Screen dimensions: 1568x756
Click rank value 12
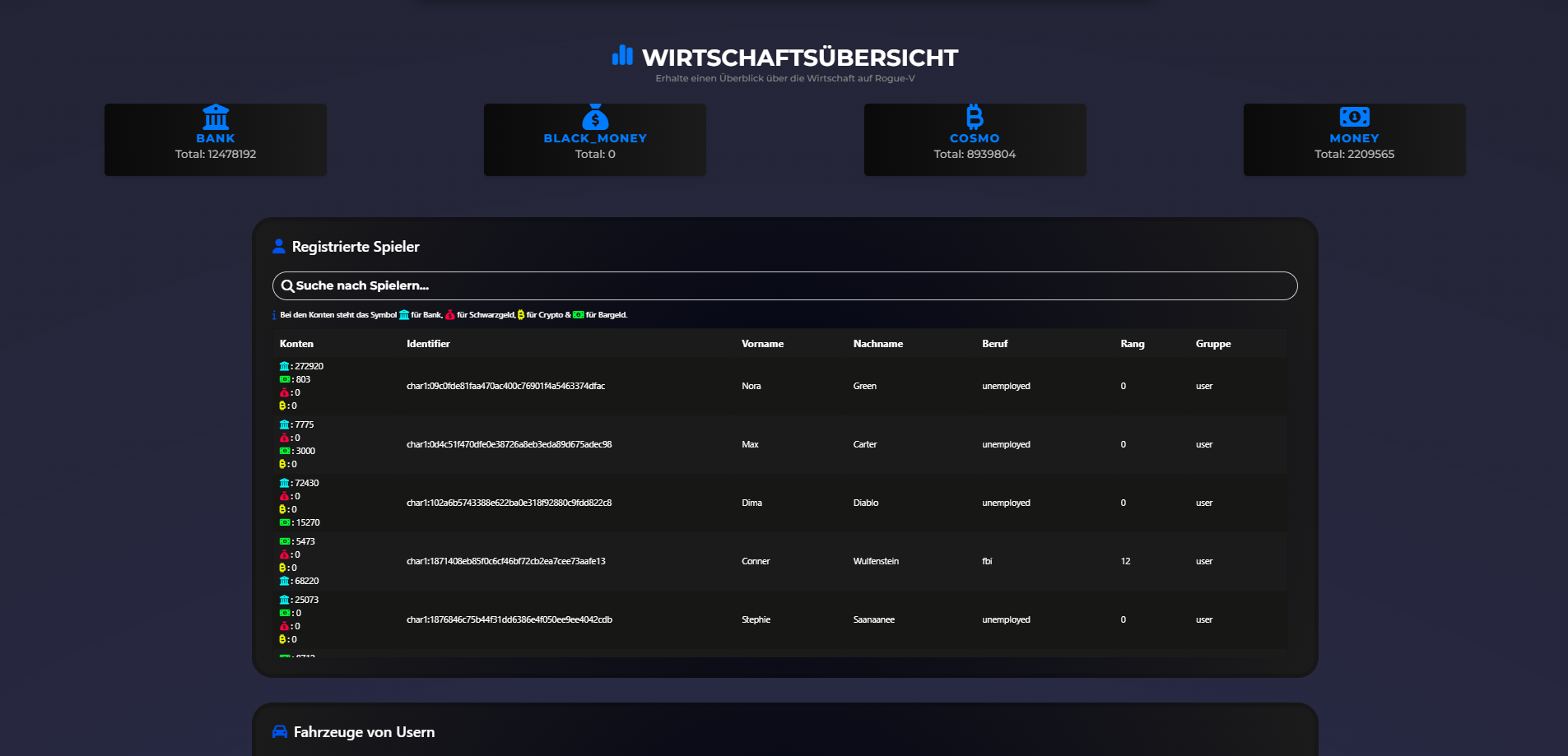tap(1125, 561)
